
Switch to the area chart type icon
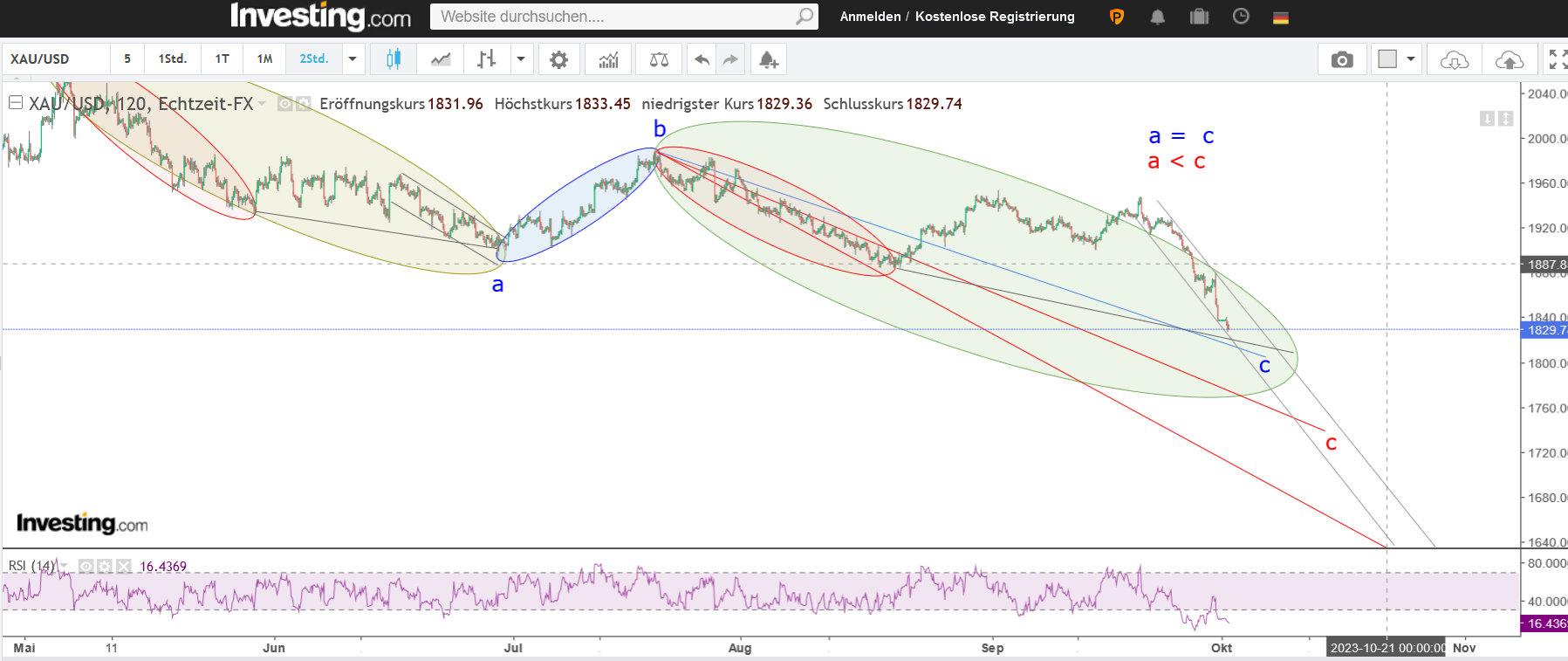pyautogui.click(x=441, y=59)
